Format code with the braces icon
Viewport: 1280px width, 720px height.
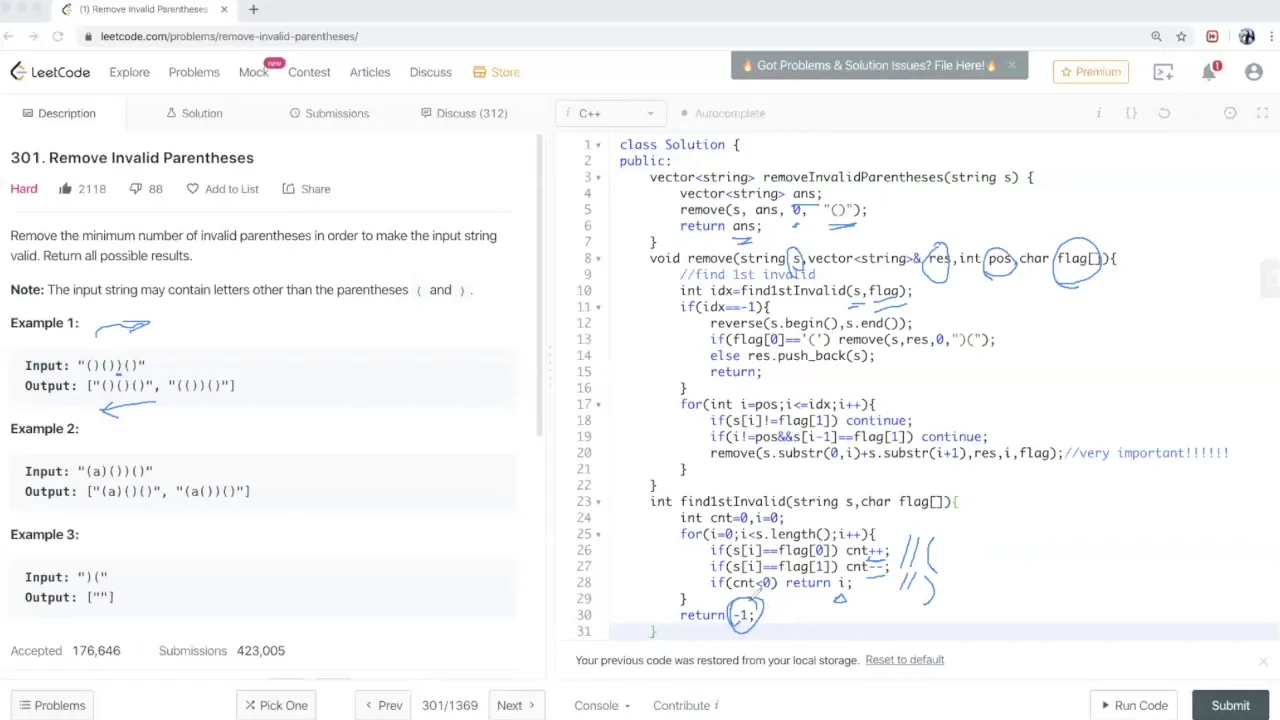click(x=1131, y=113)
